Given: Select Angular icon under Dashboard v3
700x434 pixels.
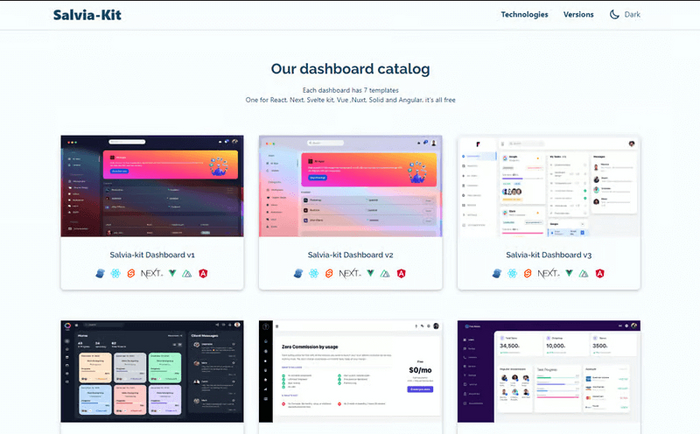Looking at the screenshot, I should coord(600,273).
